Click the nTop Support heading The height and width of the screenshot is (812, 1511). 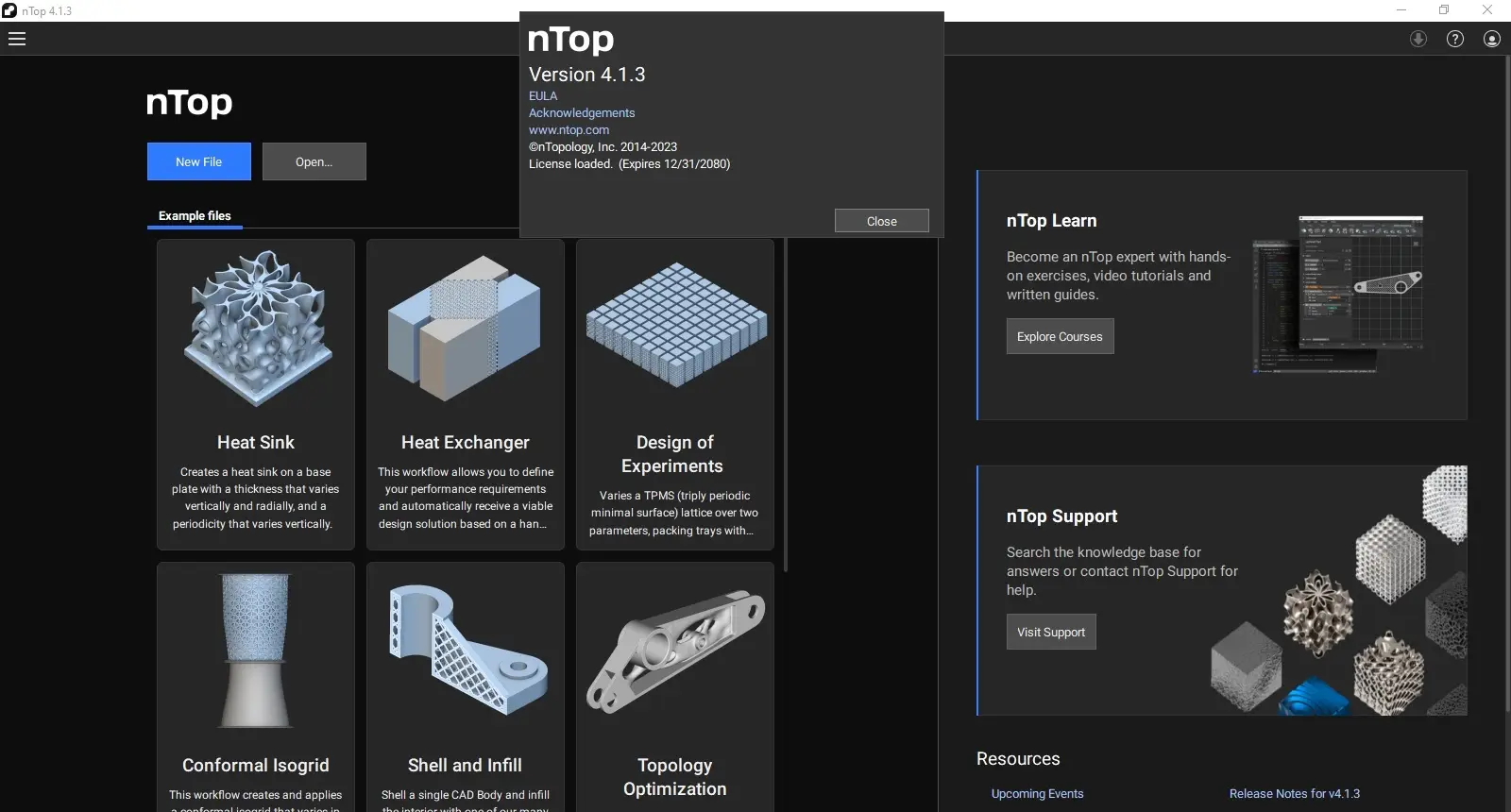coord(1061,516)
